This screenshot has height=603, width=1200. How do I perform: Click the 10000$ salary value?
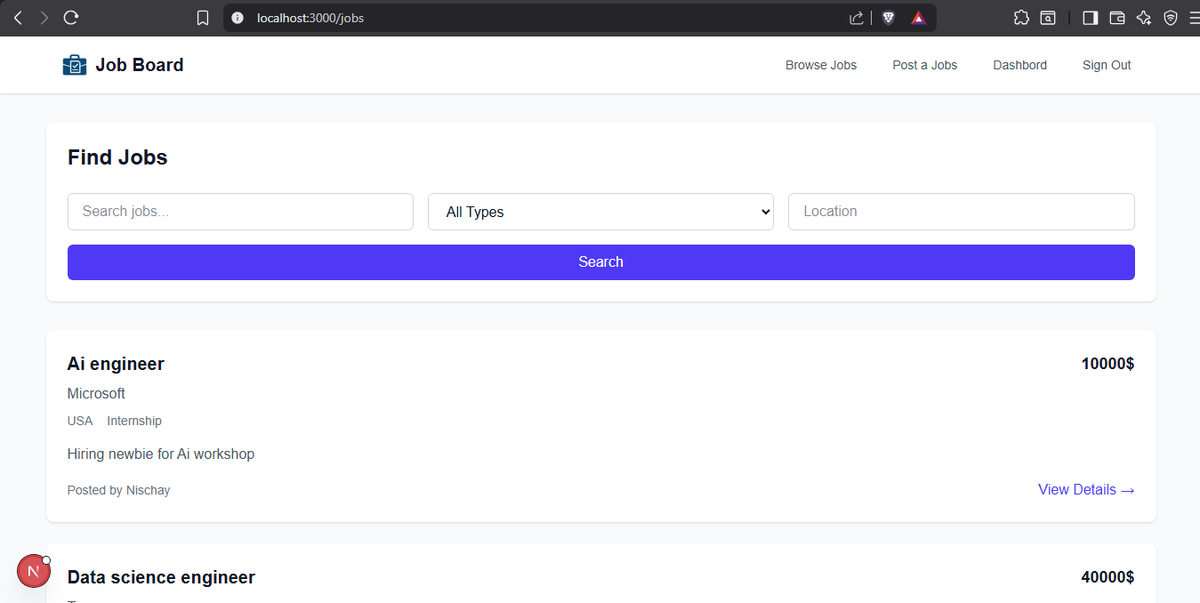1108,364
